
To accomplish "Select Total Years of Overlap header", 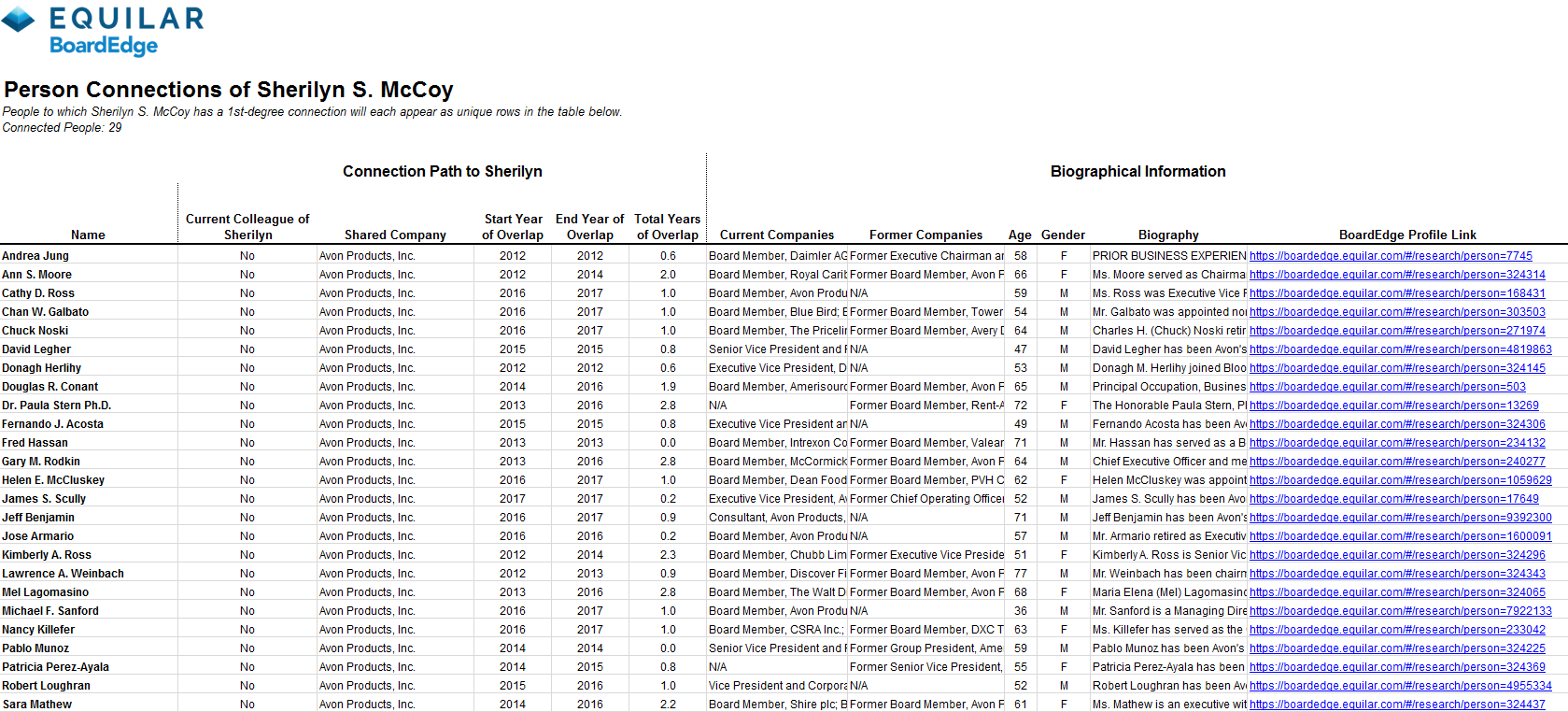I will [x=668, y=227].
